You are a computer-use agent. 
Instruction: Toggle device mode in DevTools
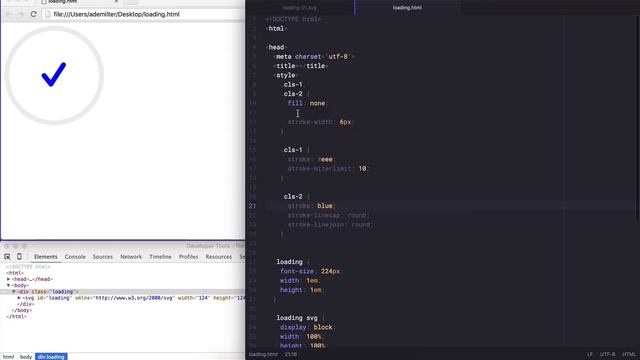click(x=19, y=257)
